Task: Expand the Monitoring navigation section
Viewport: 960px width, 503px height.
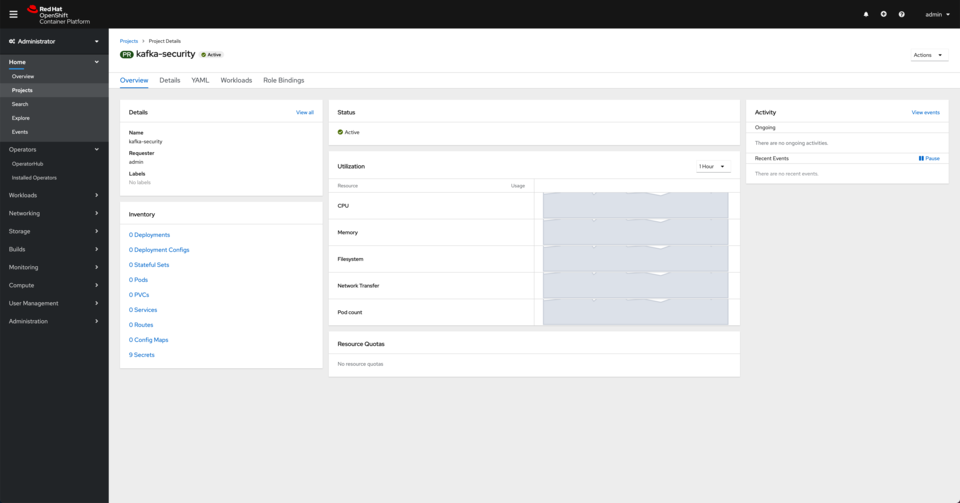Action: [x=54, y=267]
